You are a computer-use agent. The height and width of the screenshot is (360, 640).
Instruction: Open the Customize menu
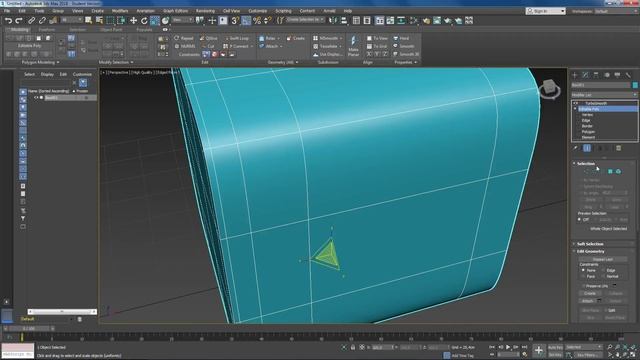257,11
